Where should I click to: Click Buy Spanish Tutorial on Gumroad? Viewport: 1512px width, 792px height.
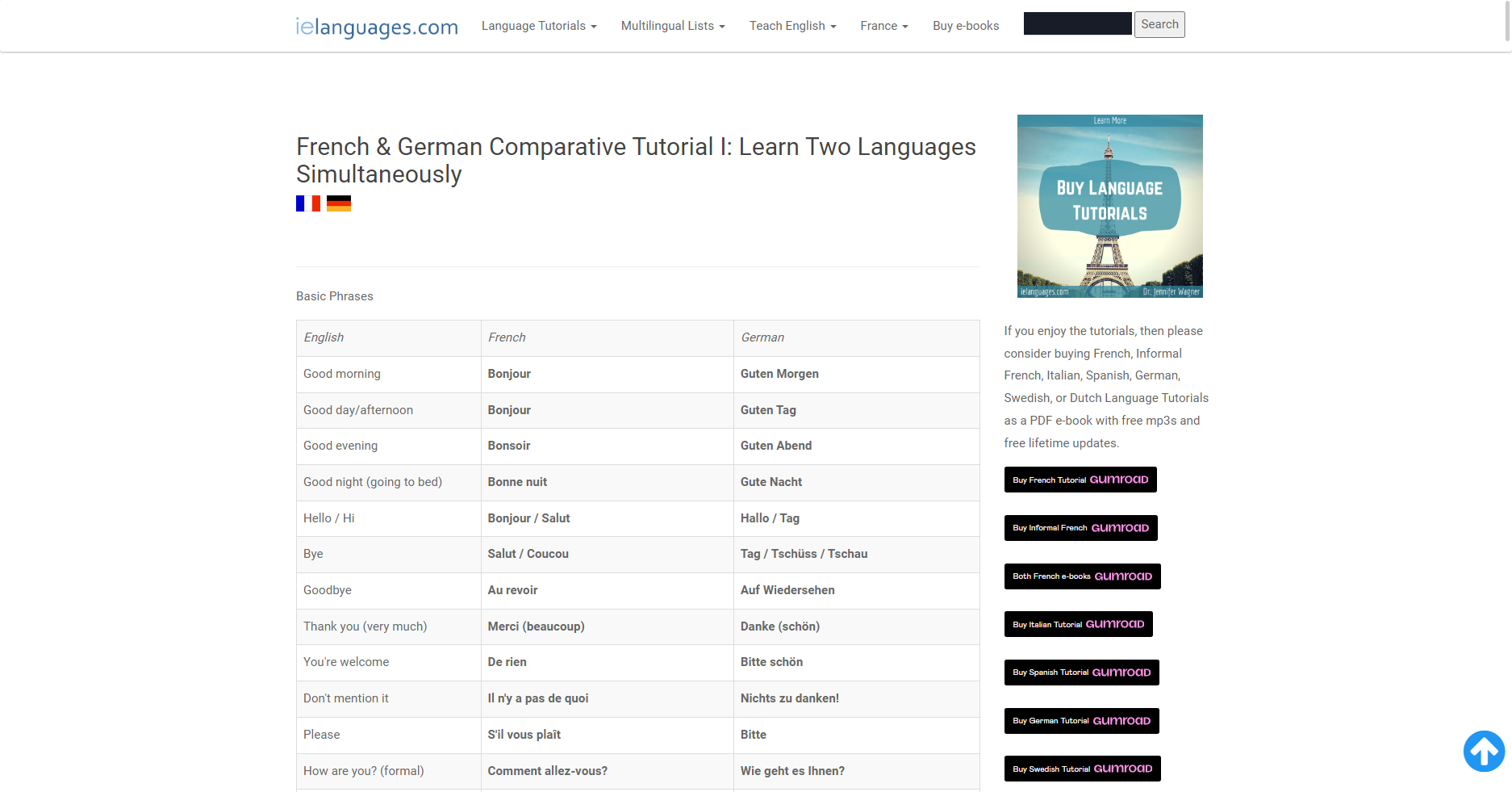[1081, 672]
